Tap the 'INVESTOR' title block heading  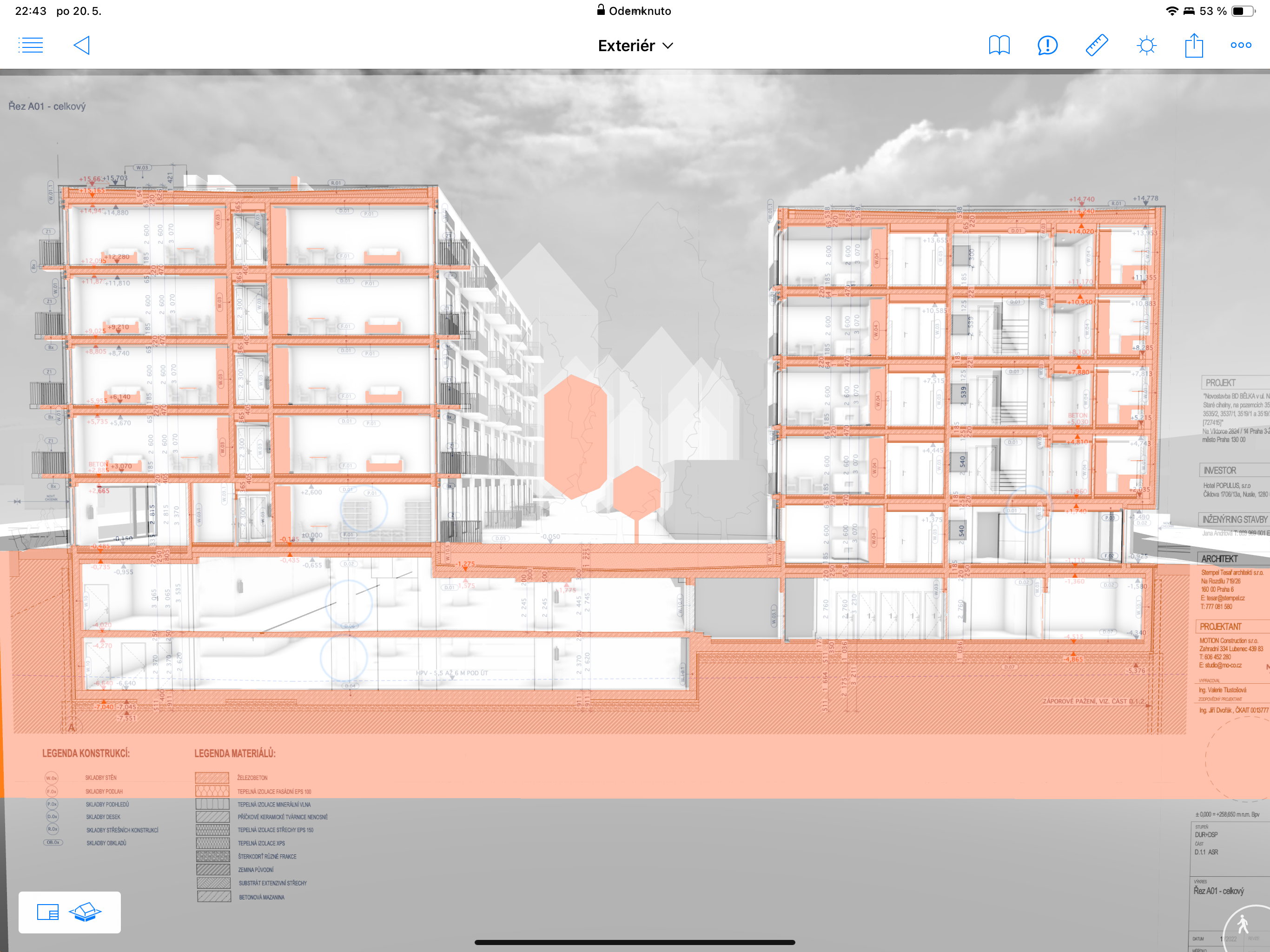coord(1219,471)
